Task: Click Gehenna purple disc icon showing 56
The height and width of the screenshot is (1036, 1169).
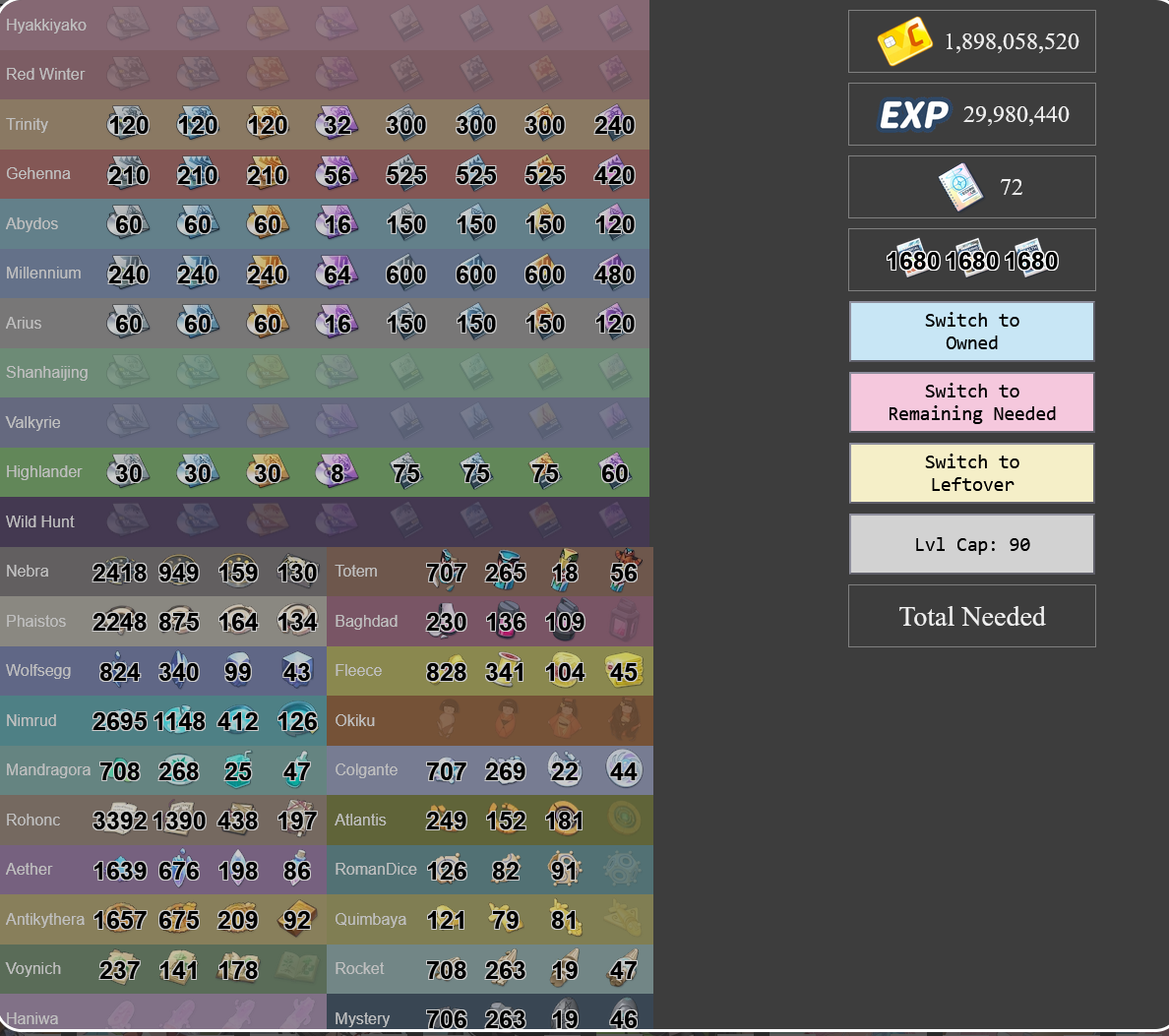Action: (337, 174)
